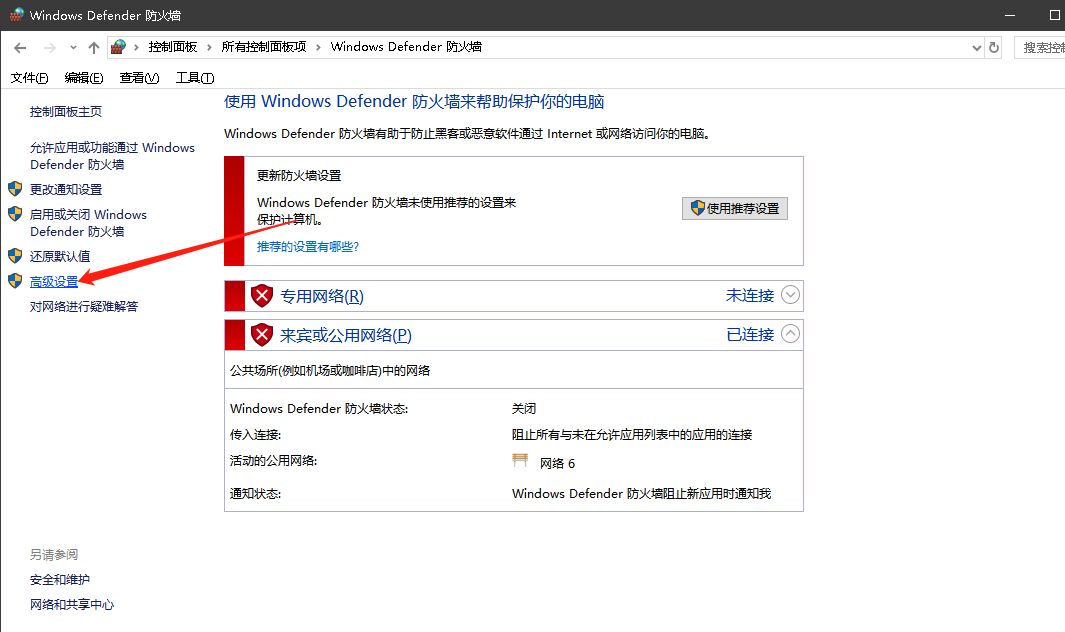This screenshot has height=632, width=1065.
Task: Open the 推荐的设置有哪些? link
Action: [307, 246]
